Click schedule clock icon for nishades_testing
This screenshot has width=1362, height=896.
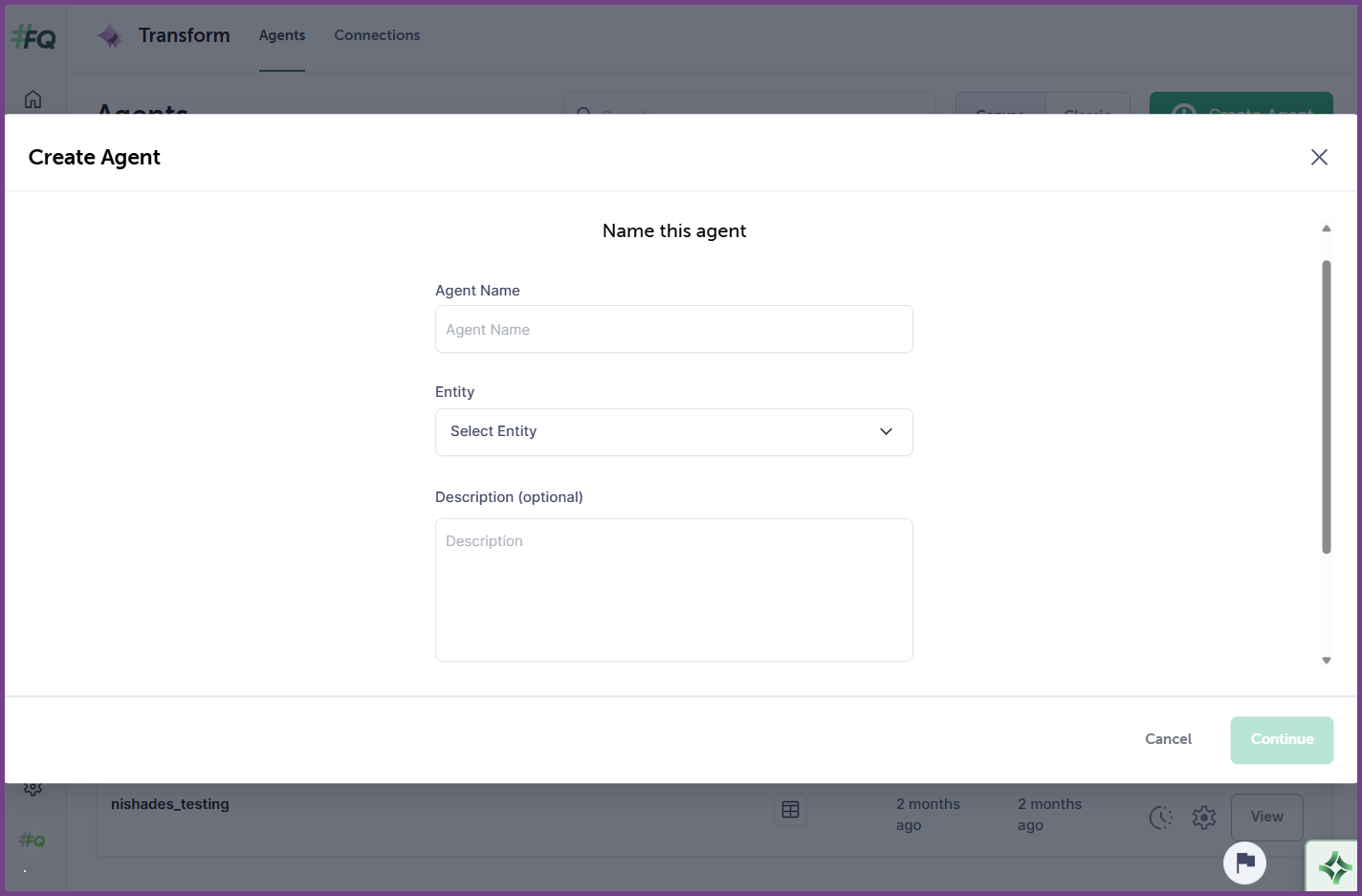pos(1160,818)
